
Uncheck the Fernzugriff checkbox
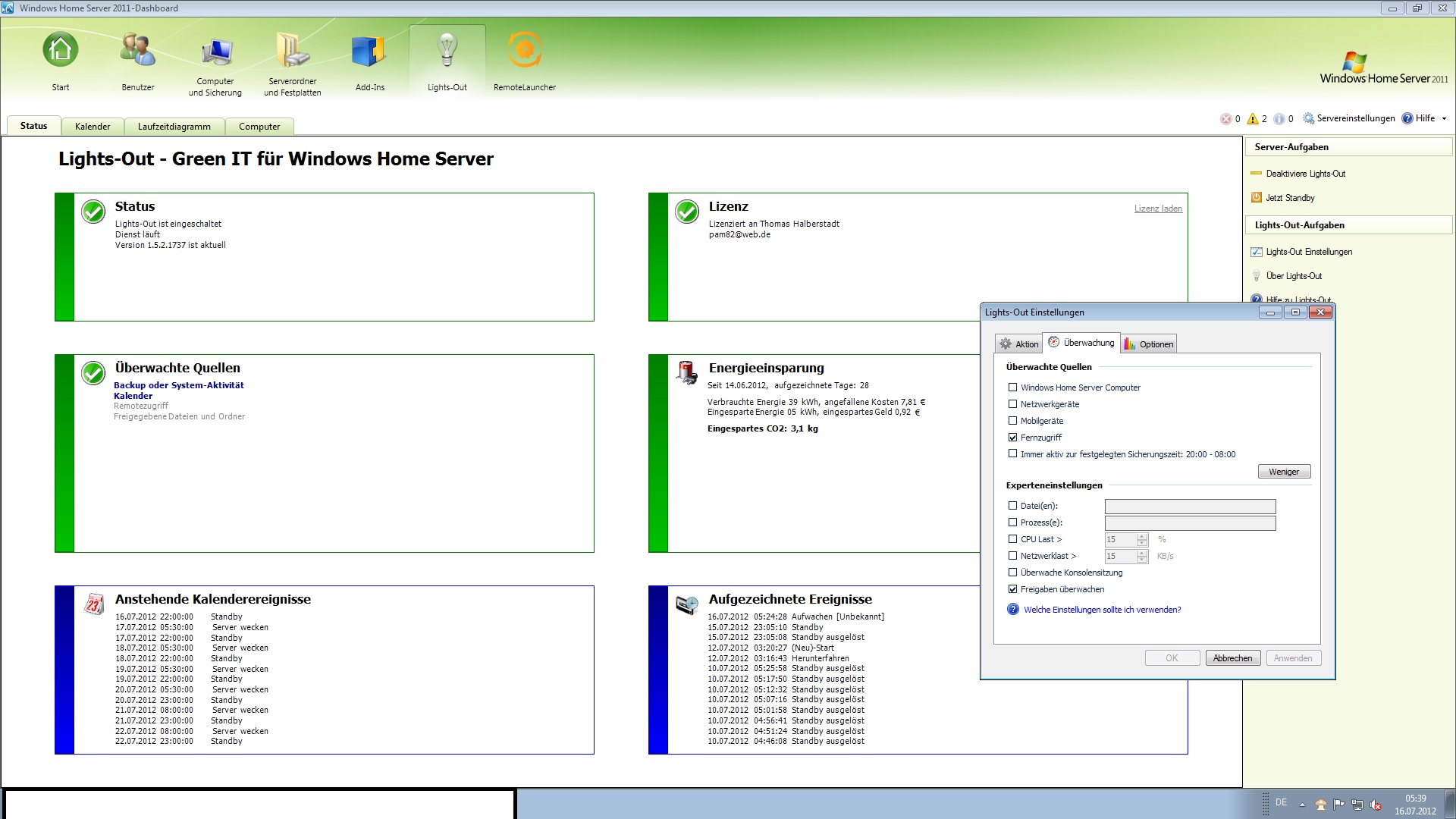[1012, 438]
